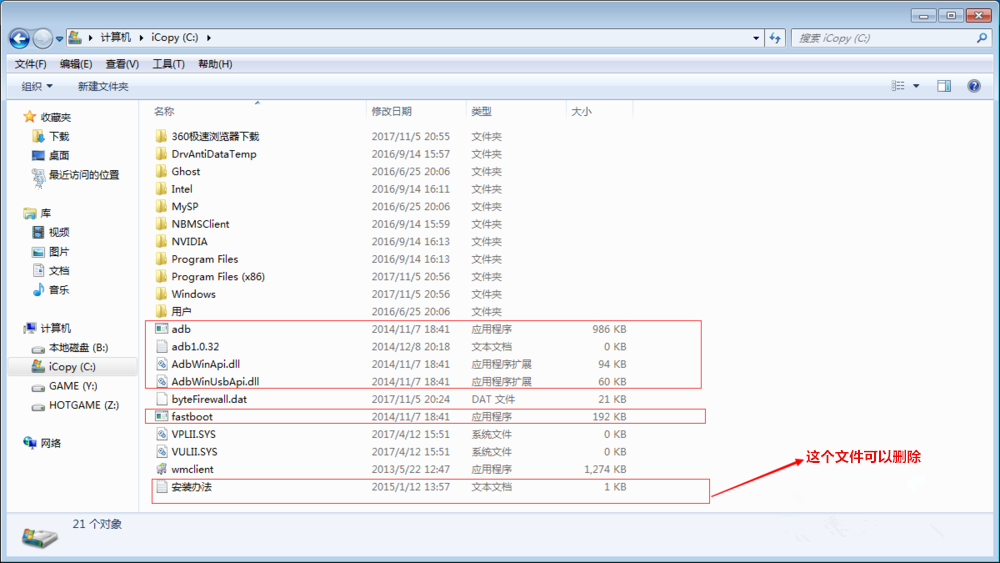Click 计算机 in the address breadcrumb

coord(115,38)
